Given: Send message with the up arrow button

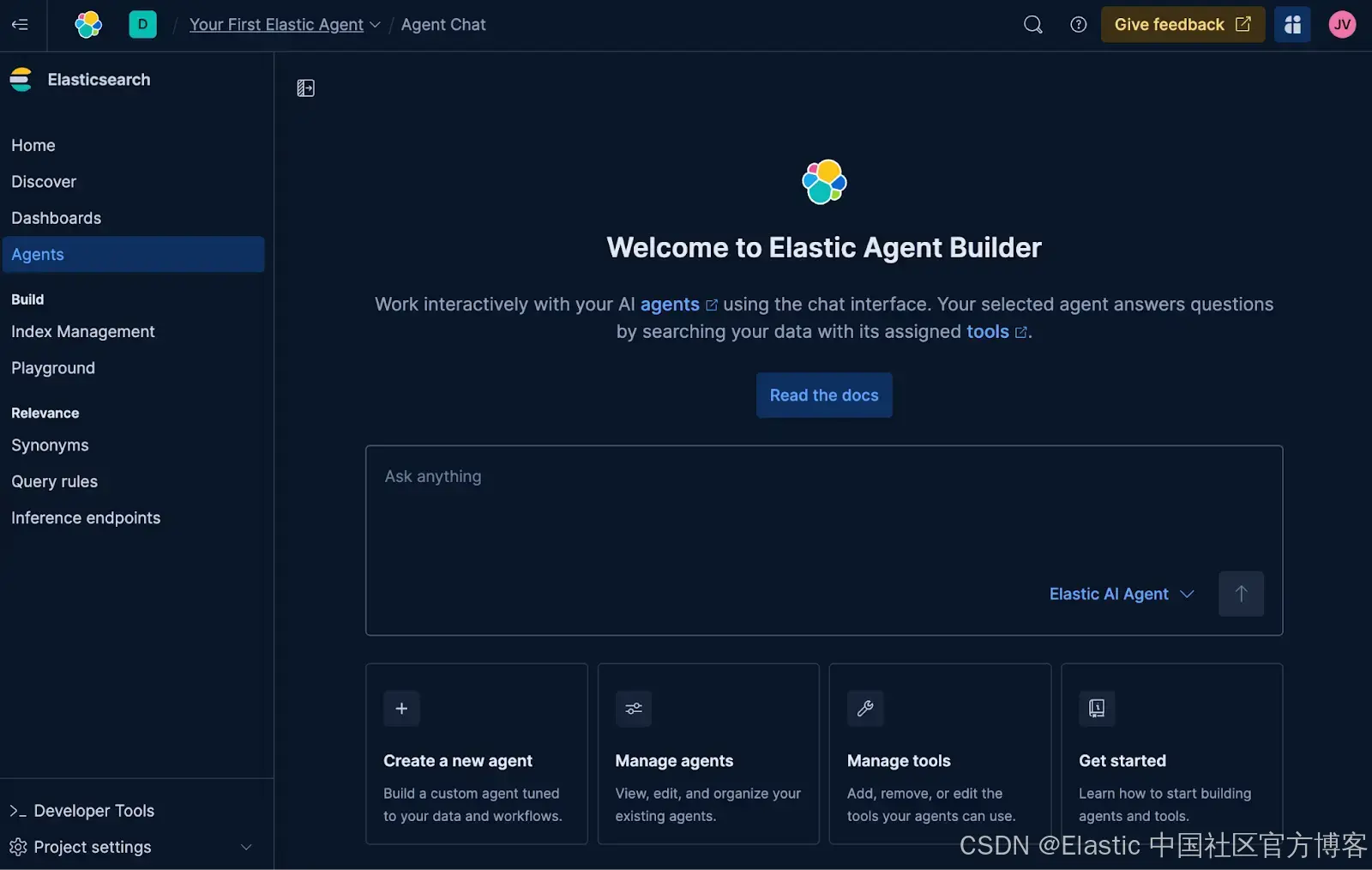Looking at the screenshot, I should click(x=1241, y=594).
